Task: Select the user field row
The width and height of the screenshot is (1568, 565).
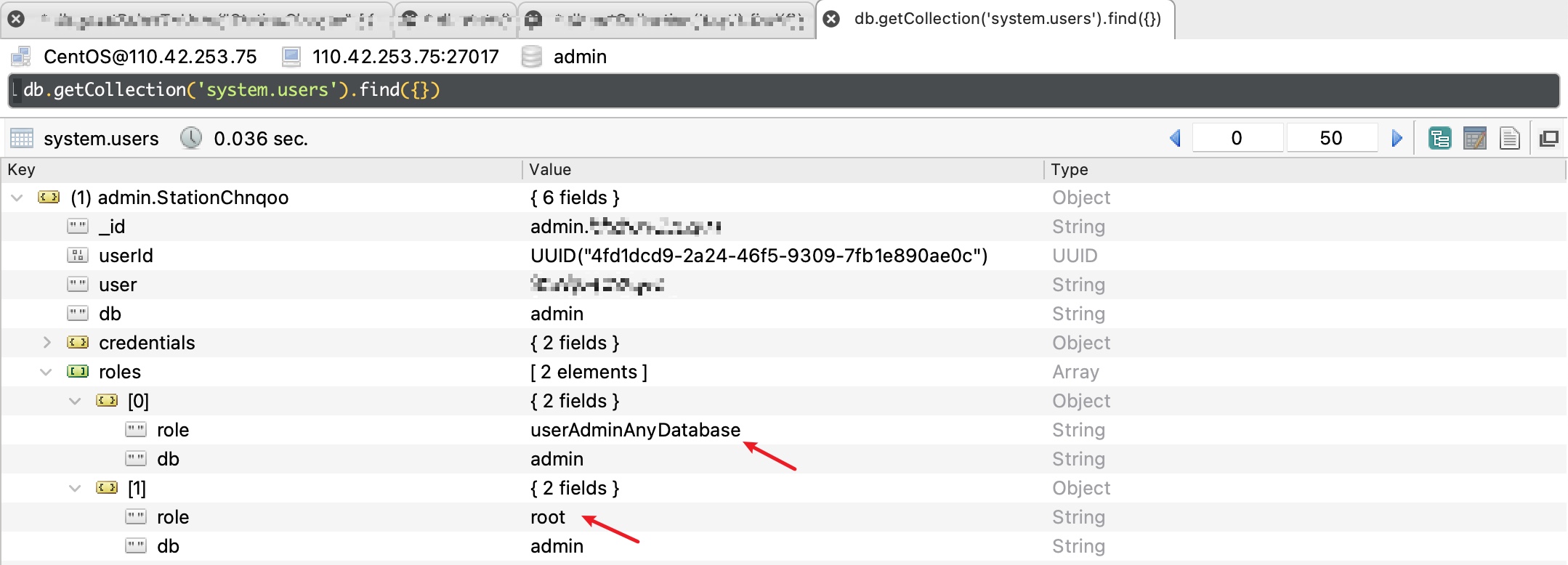Action: coord(783,285)
